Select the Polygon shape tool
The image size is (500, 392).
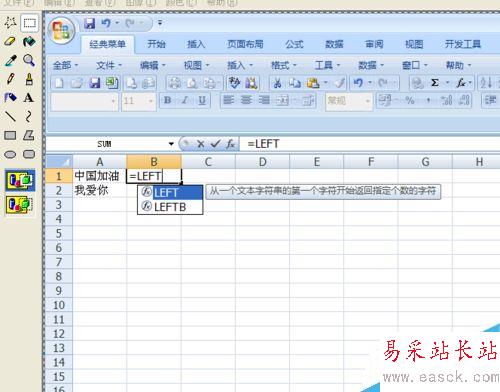coord(29,135)
